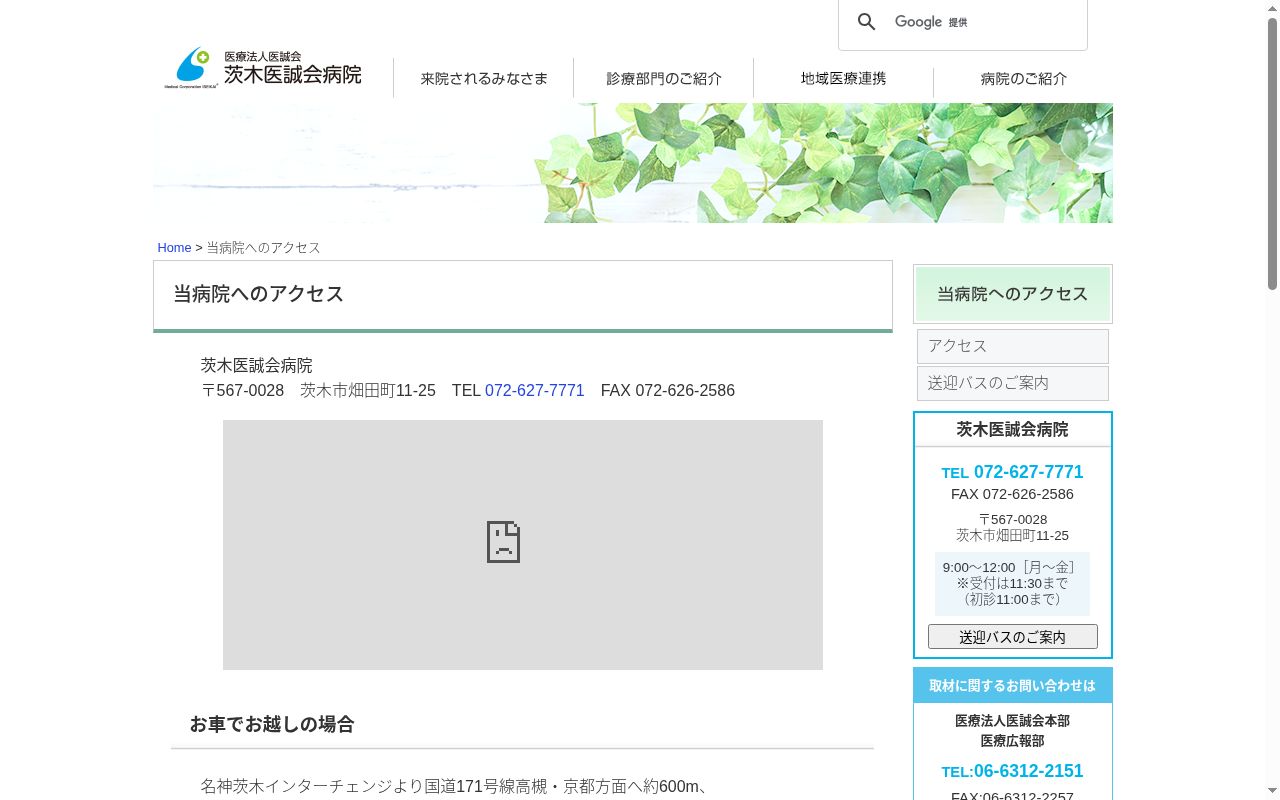
Task: Click the ivy leaves banner image
Action: (x=633, y=163)
